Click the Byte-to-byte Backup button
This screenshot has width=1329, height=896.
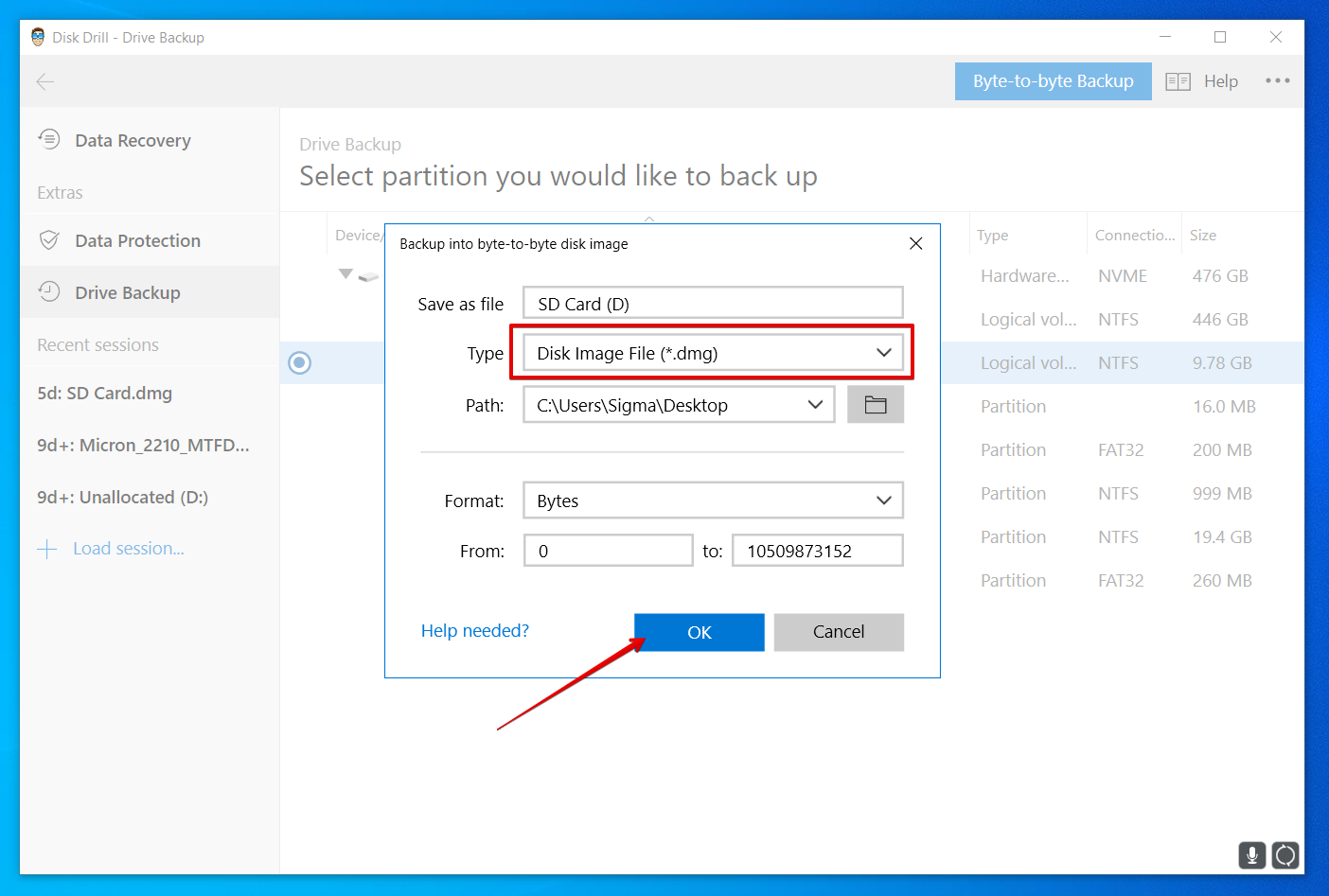point(1053,81)
